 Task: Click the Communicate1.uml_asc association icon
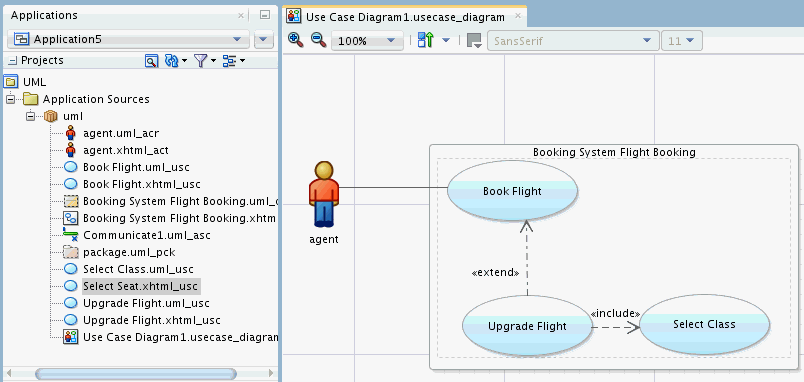coord(70,235)
